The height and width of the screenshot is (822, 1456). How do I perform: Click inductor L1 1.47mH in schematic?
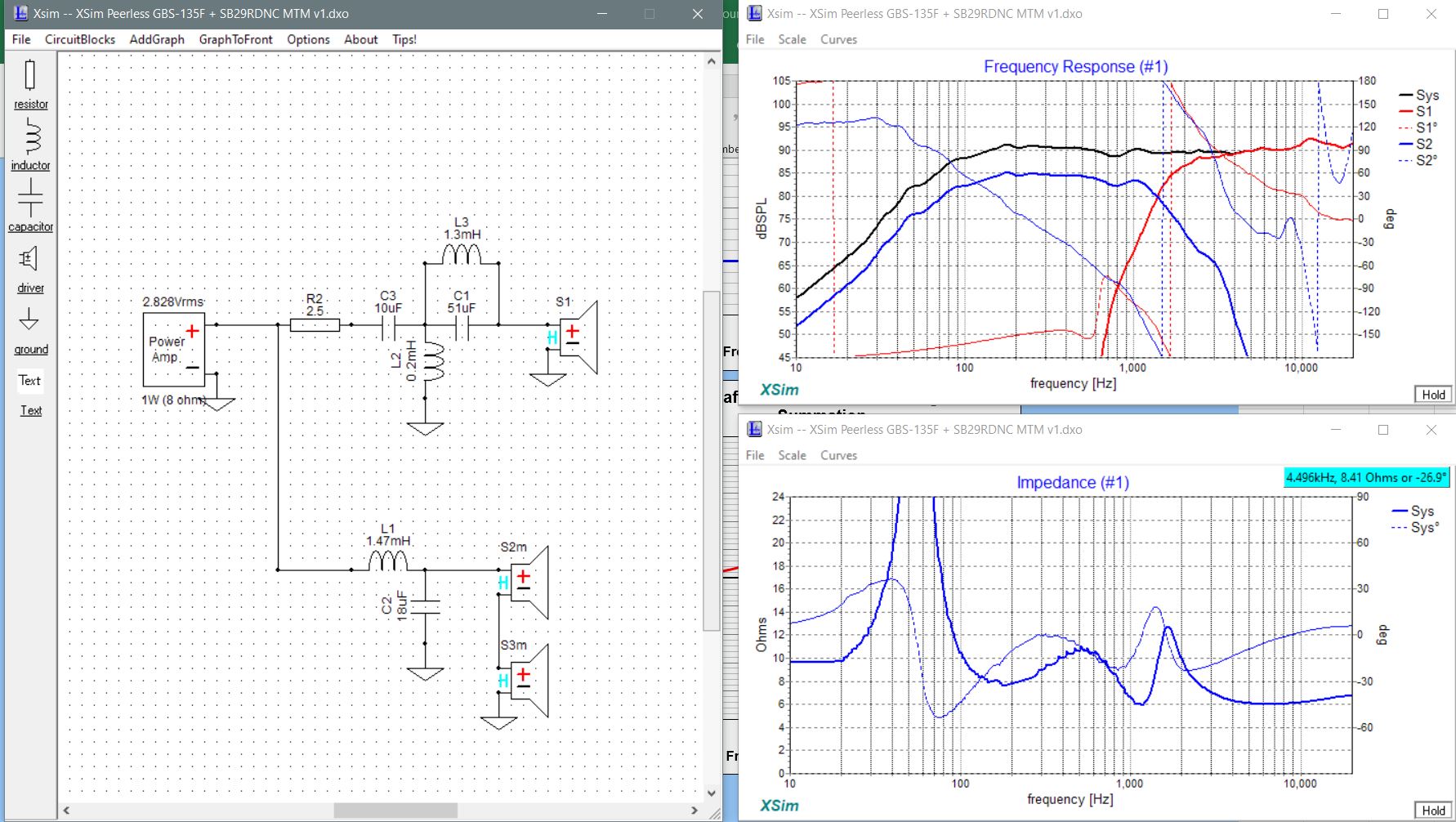tap(388, 561)
